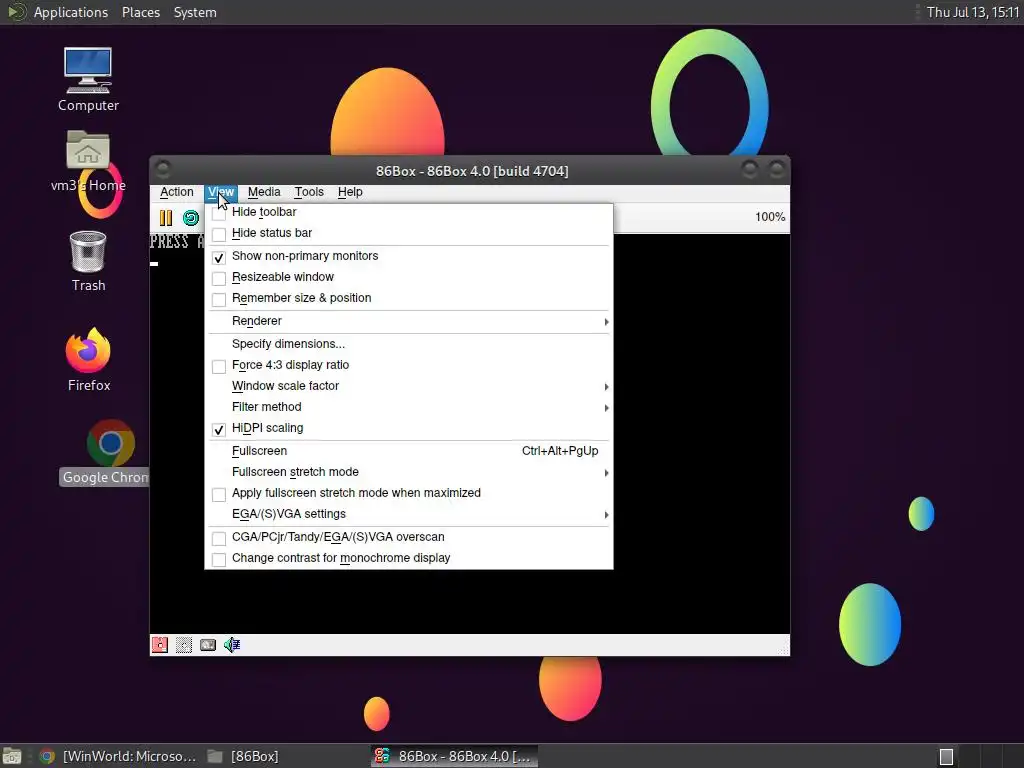
Task: Expand the Renderer submenu
Action: (409, 321)
